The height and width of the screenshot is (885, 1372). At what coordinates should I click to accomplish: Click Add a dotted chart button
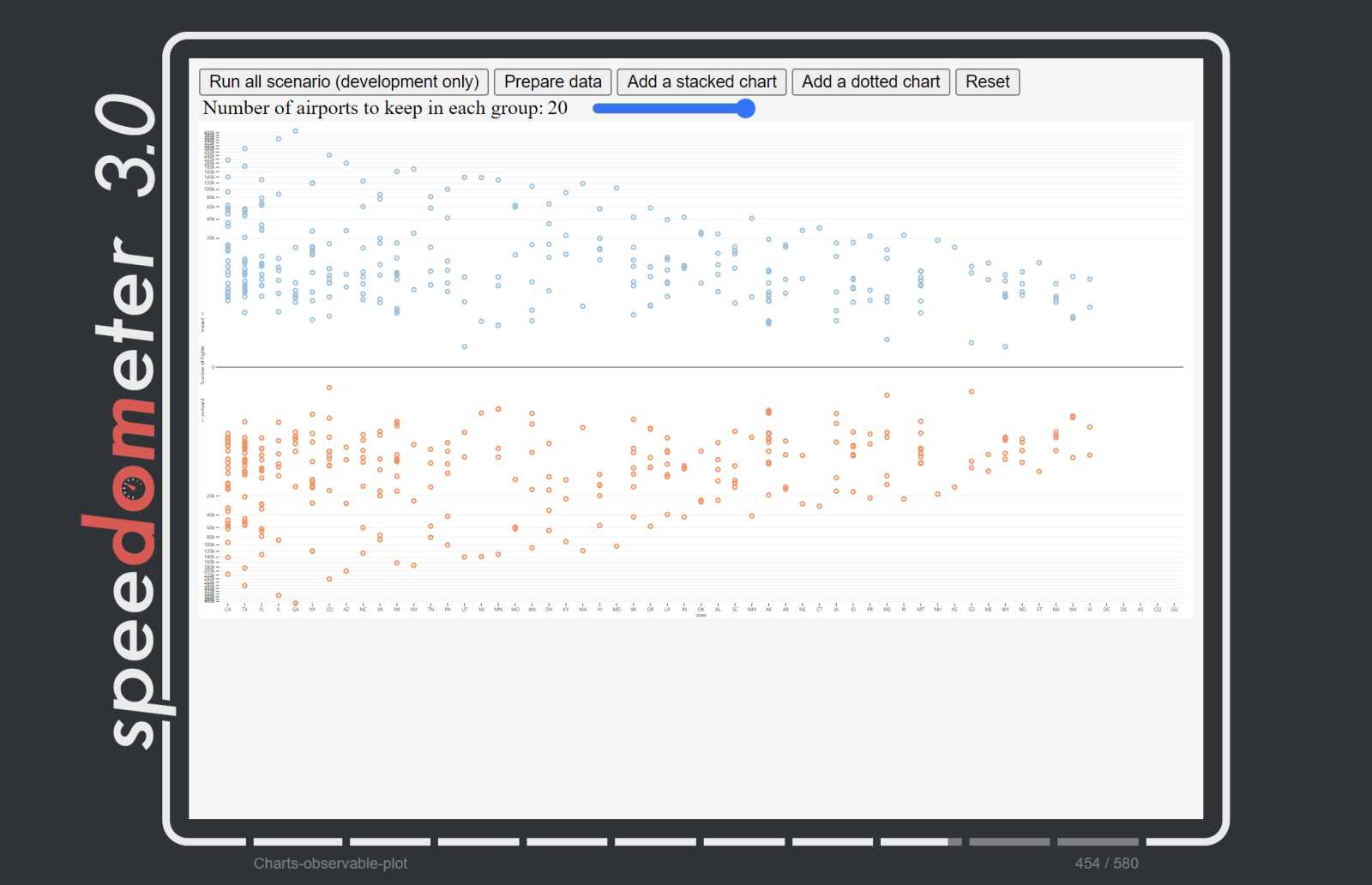tap(870, 81)
